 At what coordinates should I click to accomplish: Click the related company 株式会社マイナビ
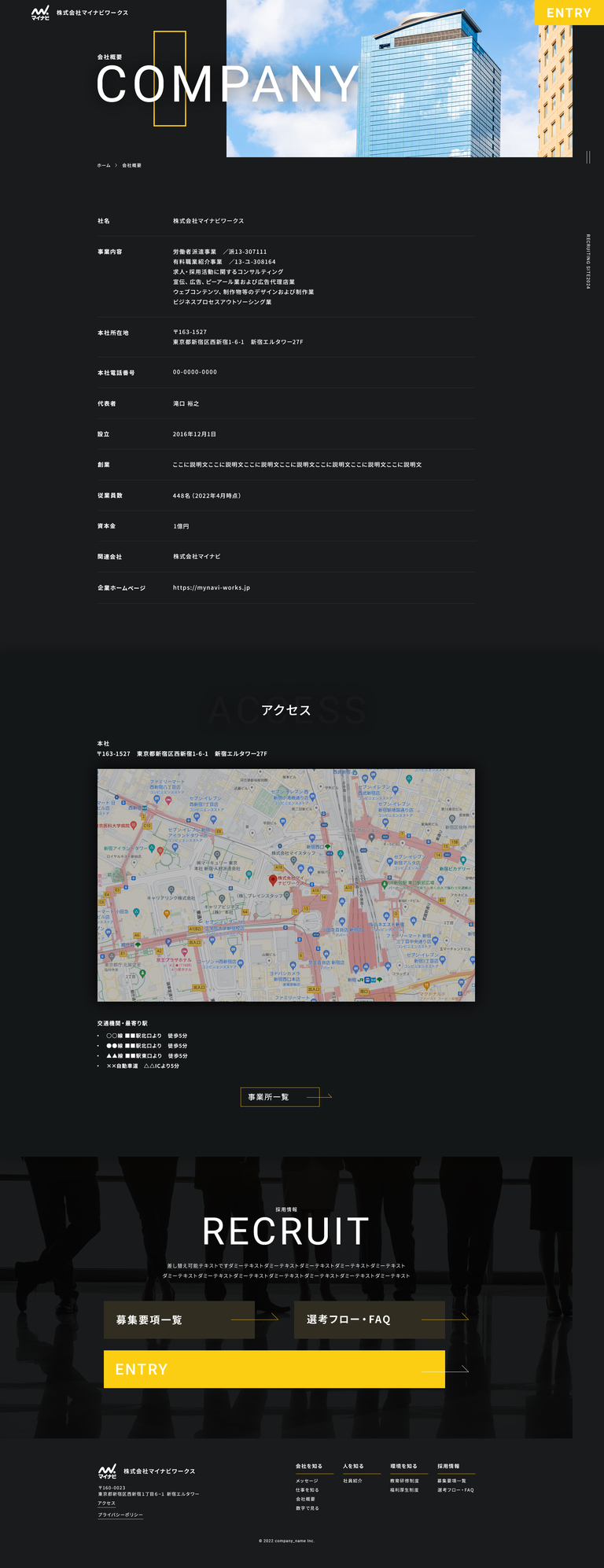coord(197,557)
